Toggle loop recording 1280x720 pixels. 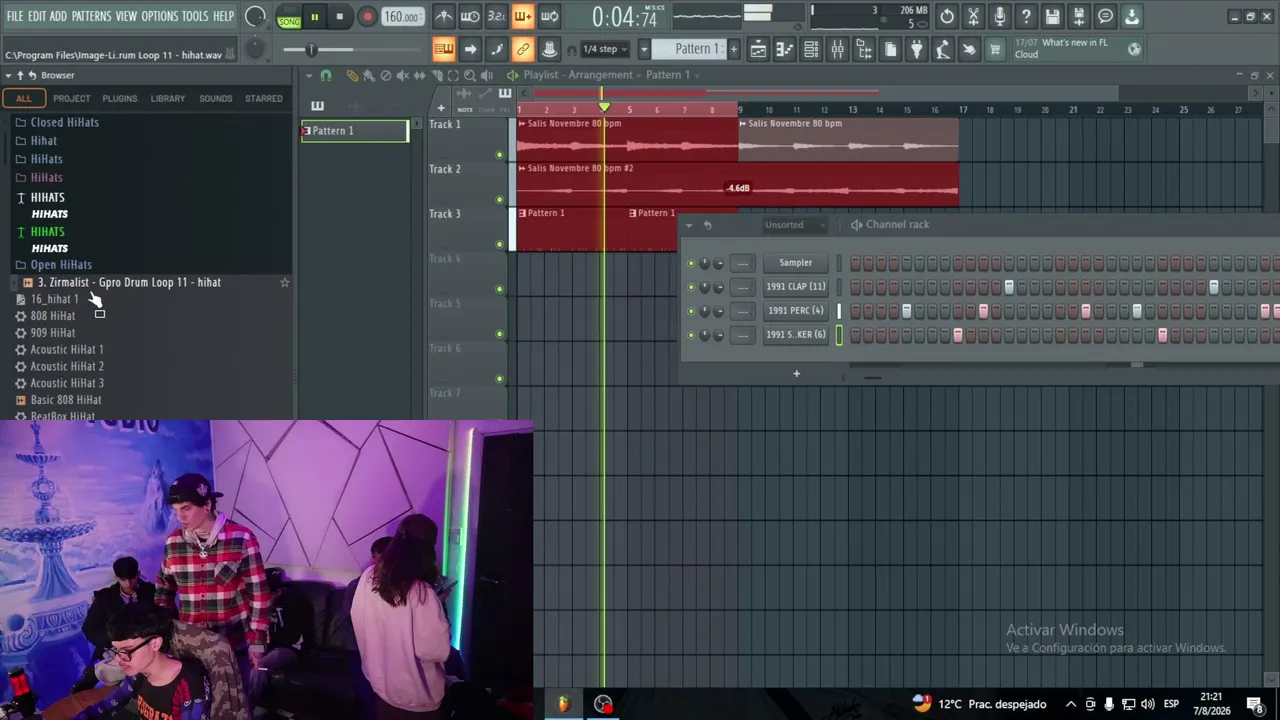(549, 16)
